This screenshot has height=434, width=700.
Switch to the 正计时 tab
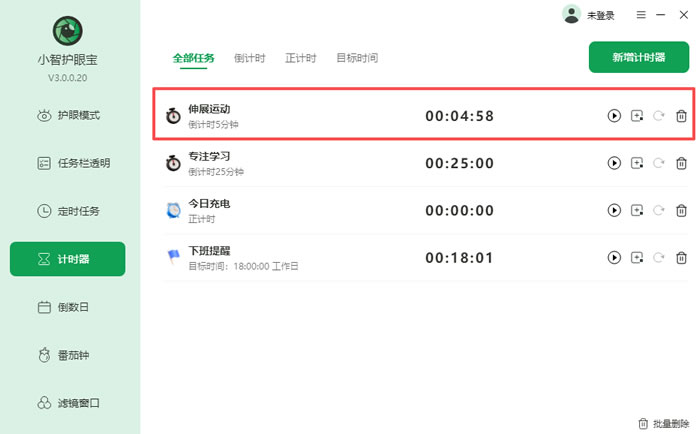300,58
